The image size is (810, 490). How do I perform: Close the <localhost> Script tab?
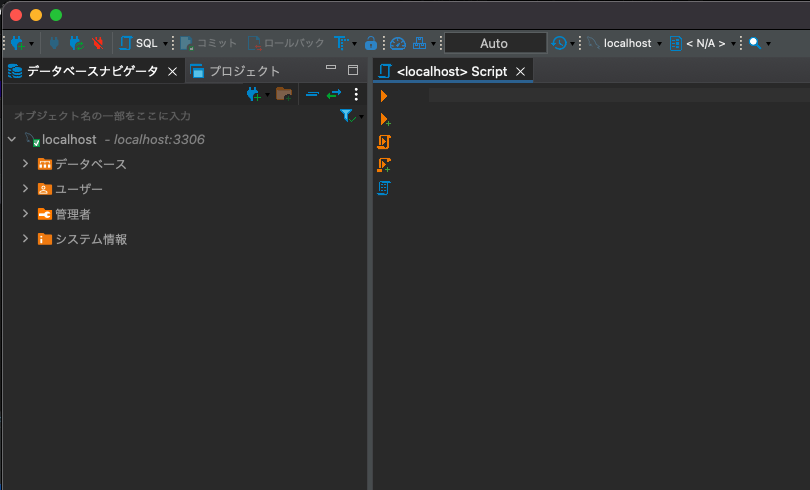[x=521, y=72]
